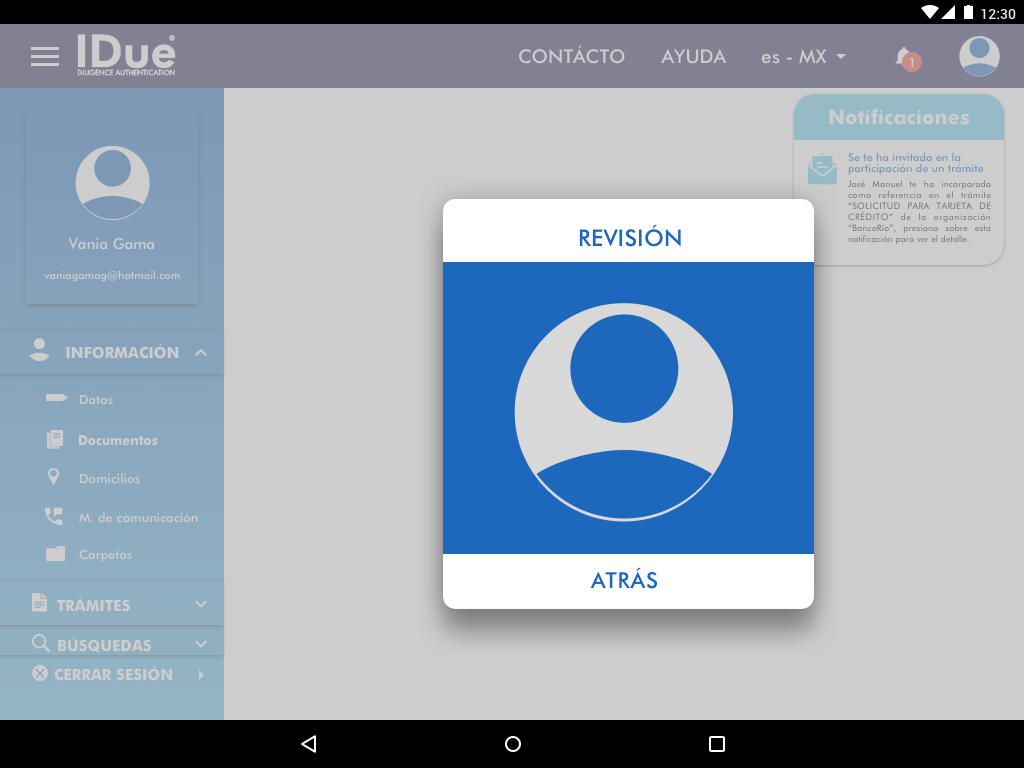Open the es - MX language dropdown
The height and width of the screenshot is (768, 1024).
click(x=803, y=57)
